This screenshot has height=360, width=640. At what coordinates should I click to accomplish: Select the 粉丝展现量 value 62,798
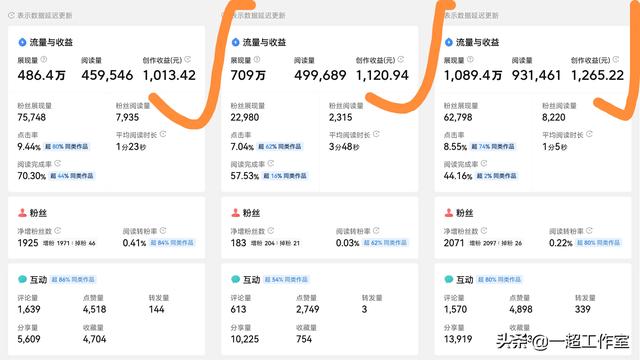click(458, 118)
